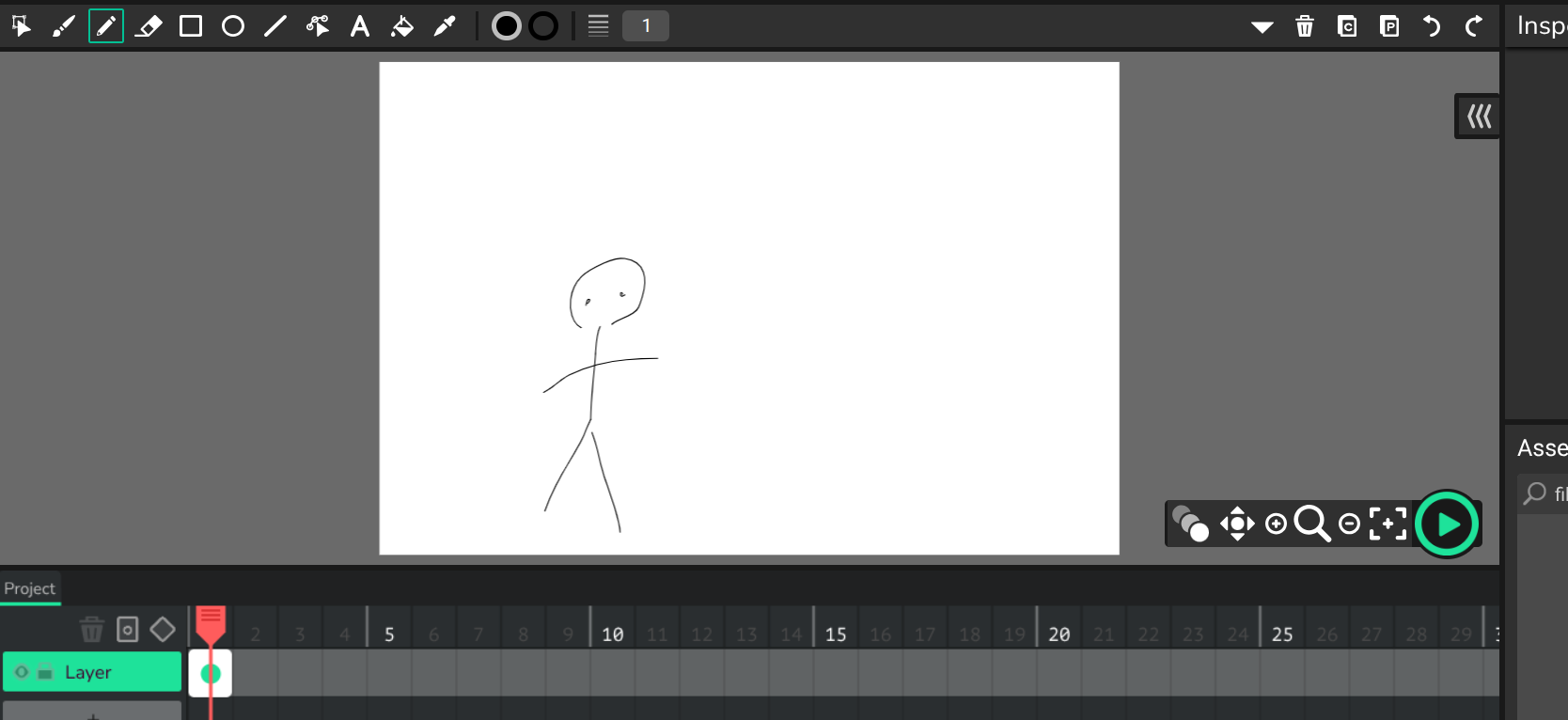Pick the Rectangle shape tool

191,26
